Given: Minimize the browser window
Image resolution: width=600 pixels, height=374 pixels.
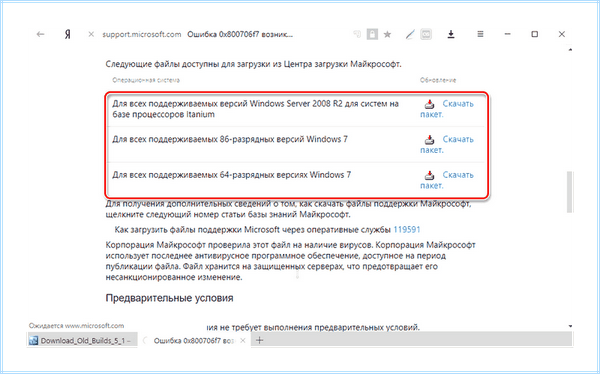Looking at the screenshot, I should 508,34.
